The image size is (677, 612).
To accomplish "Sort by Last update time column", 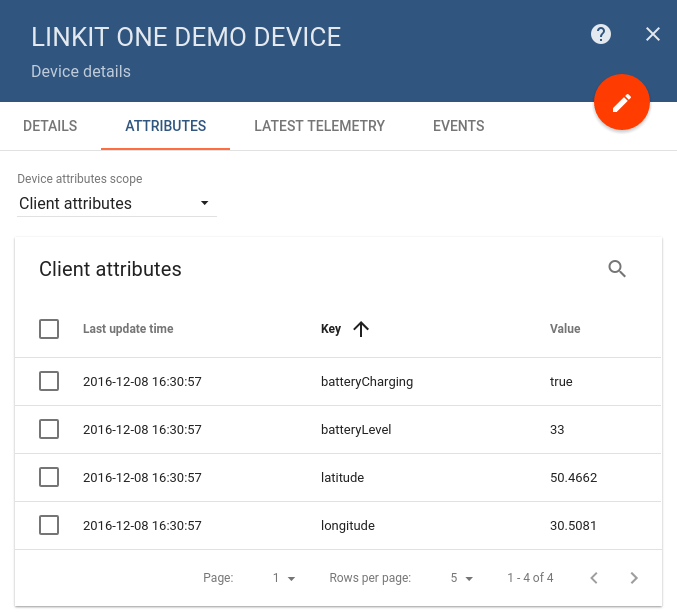I will click(x=128, y=329).
